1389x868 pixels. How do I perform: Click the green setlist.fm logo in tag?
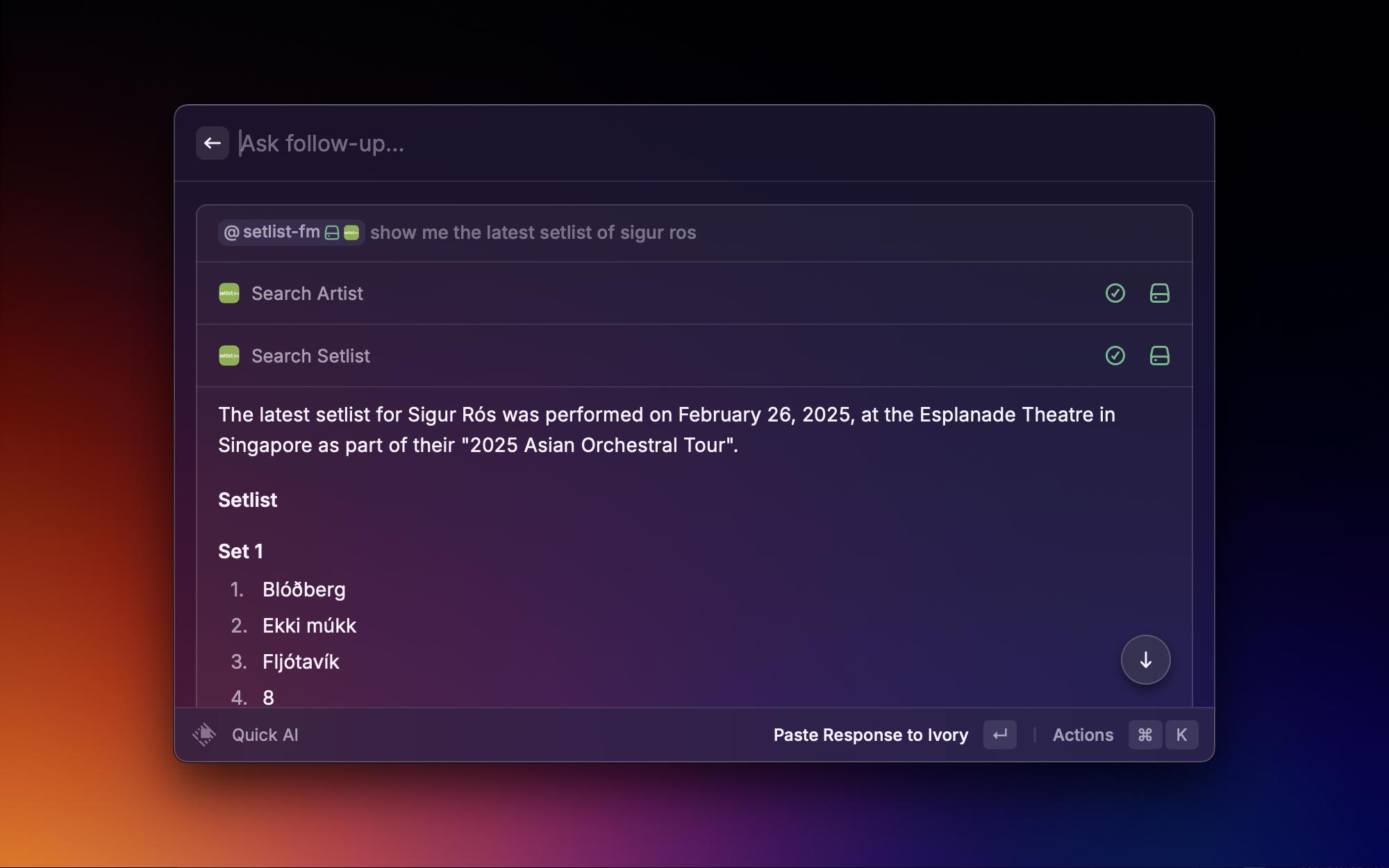[351, 233]
